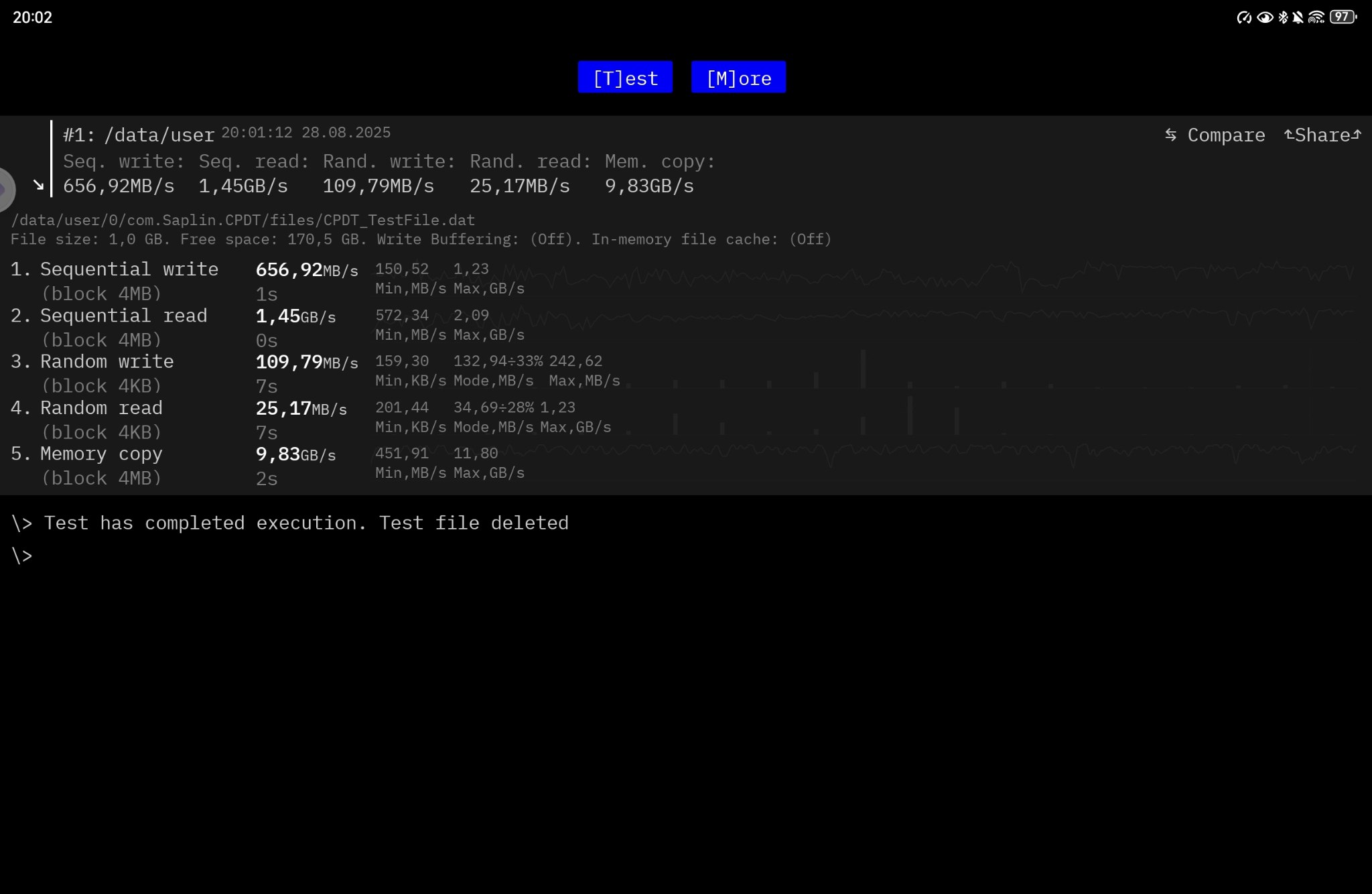Image resolution: width=1372 pixels, height=894 pixels.
Task: Tap the 20:02 clock in status bar
Action: 32,17
